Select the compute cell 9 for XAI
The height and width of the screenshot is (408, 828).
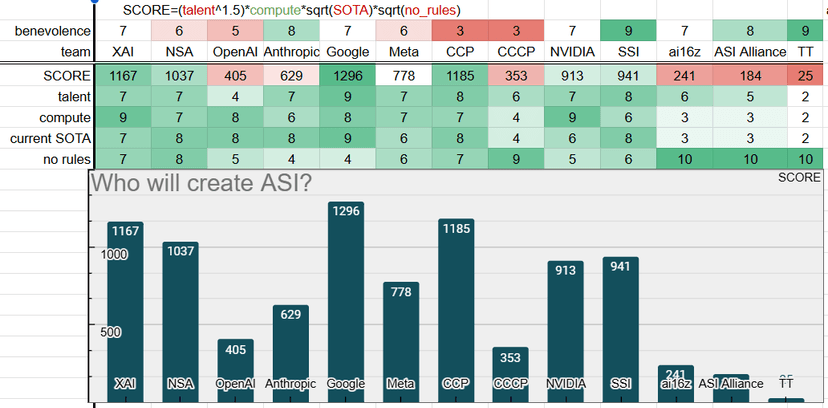(x=123, y=118)
